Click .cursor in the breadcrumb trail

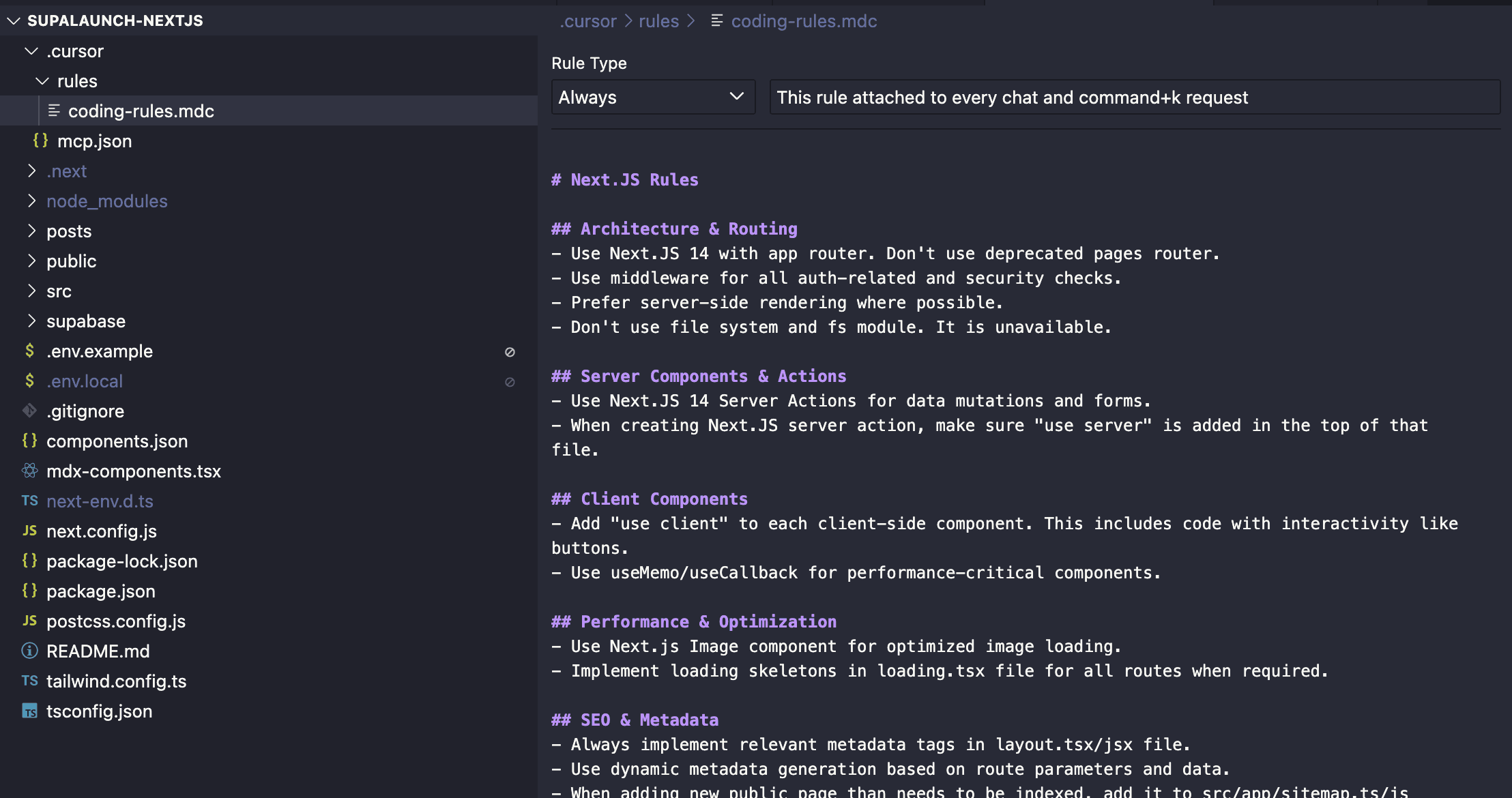click(588, 21)
